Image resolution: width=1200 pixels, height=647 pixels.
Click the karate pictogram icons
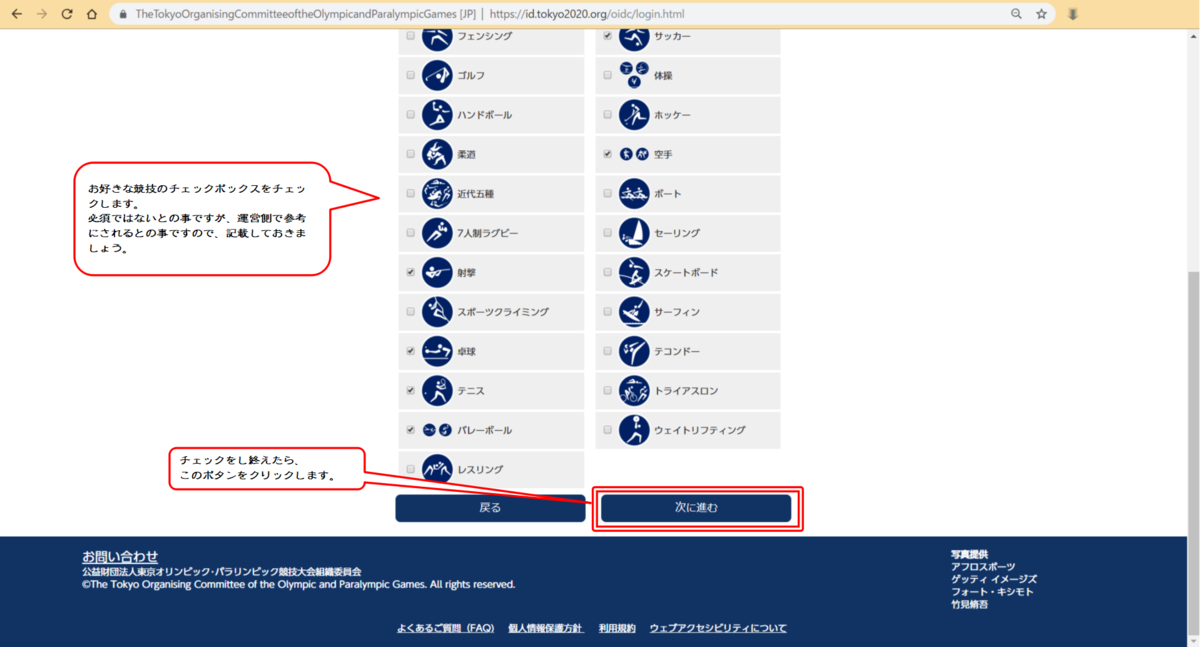(634, 155)
